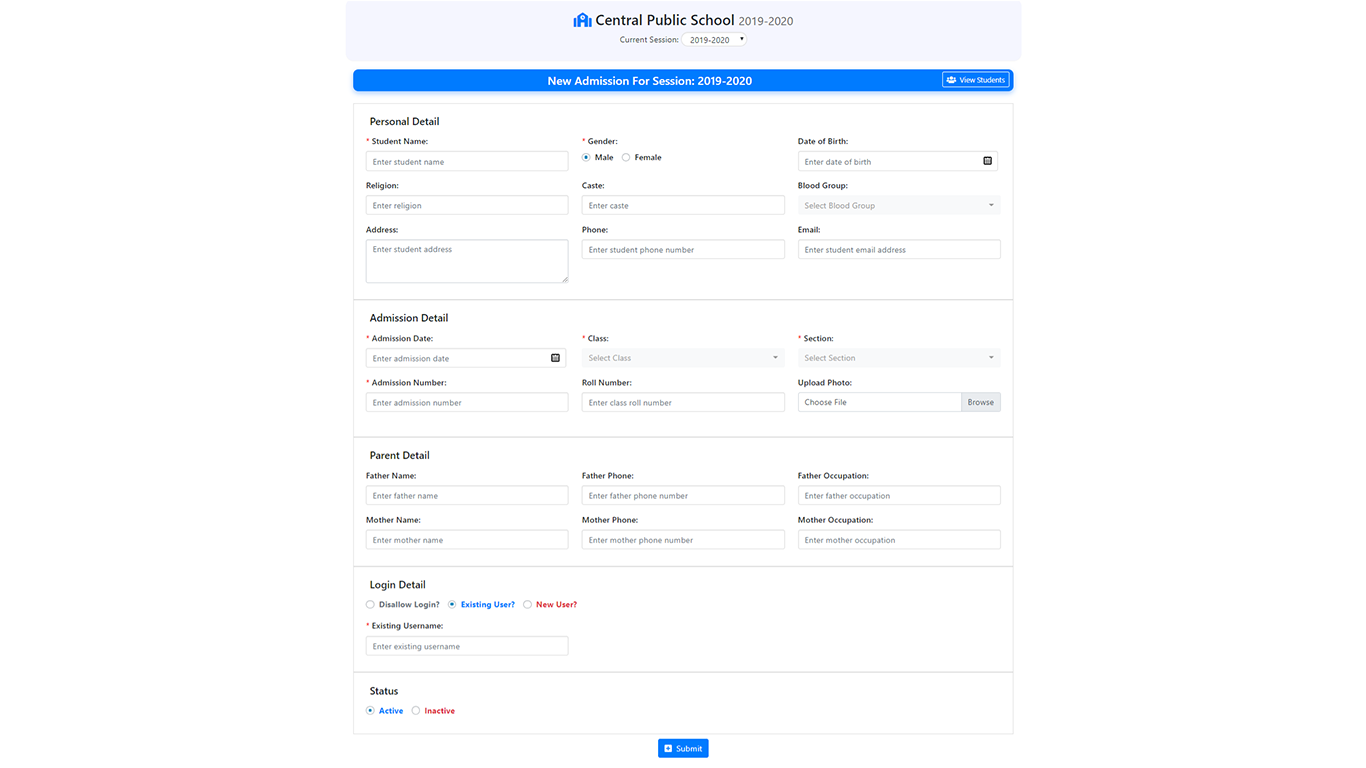Click the Father Phone input field
Screen dimensions: 1366x768
coord(682,496)
